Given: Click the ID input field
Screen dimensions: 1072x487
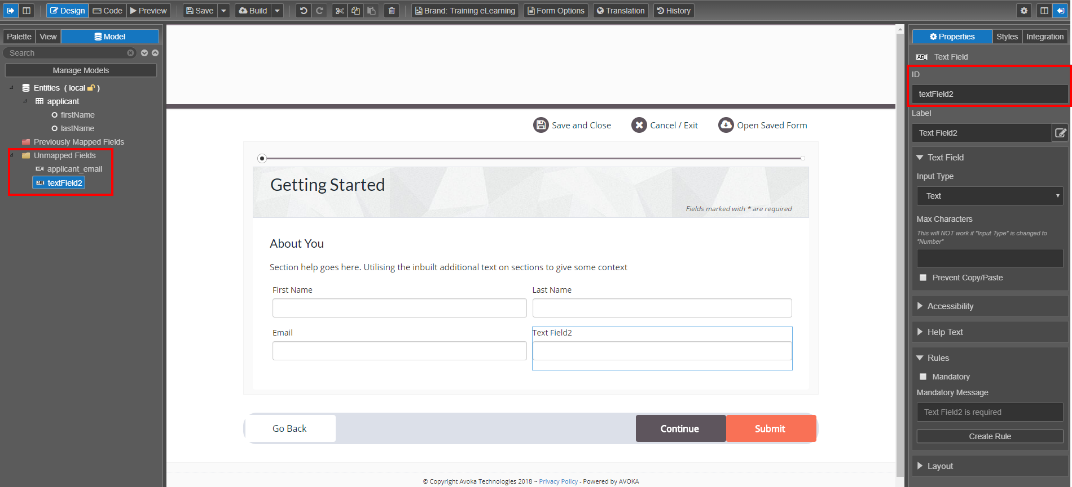Looking at the screenshot, I should coord(989,94).
